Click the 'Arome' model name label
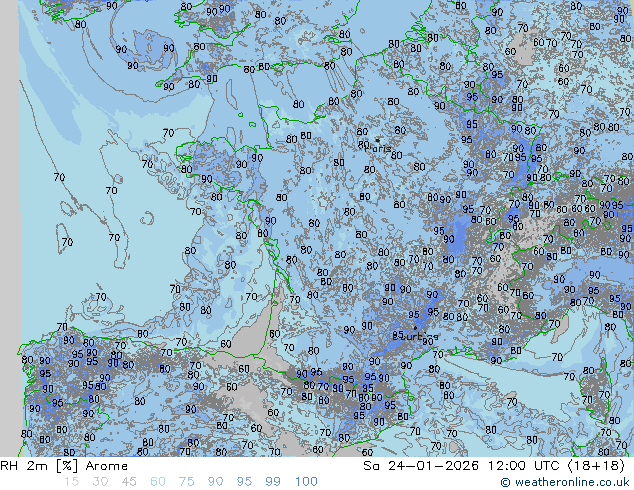Viewport: 634px width, 490px height. pos(106,466)
